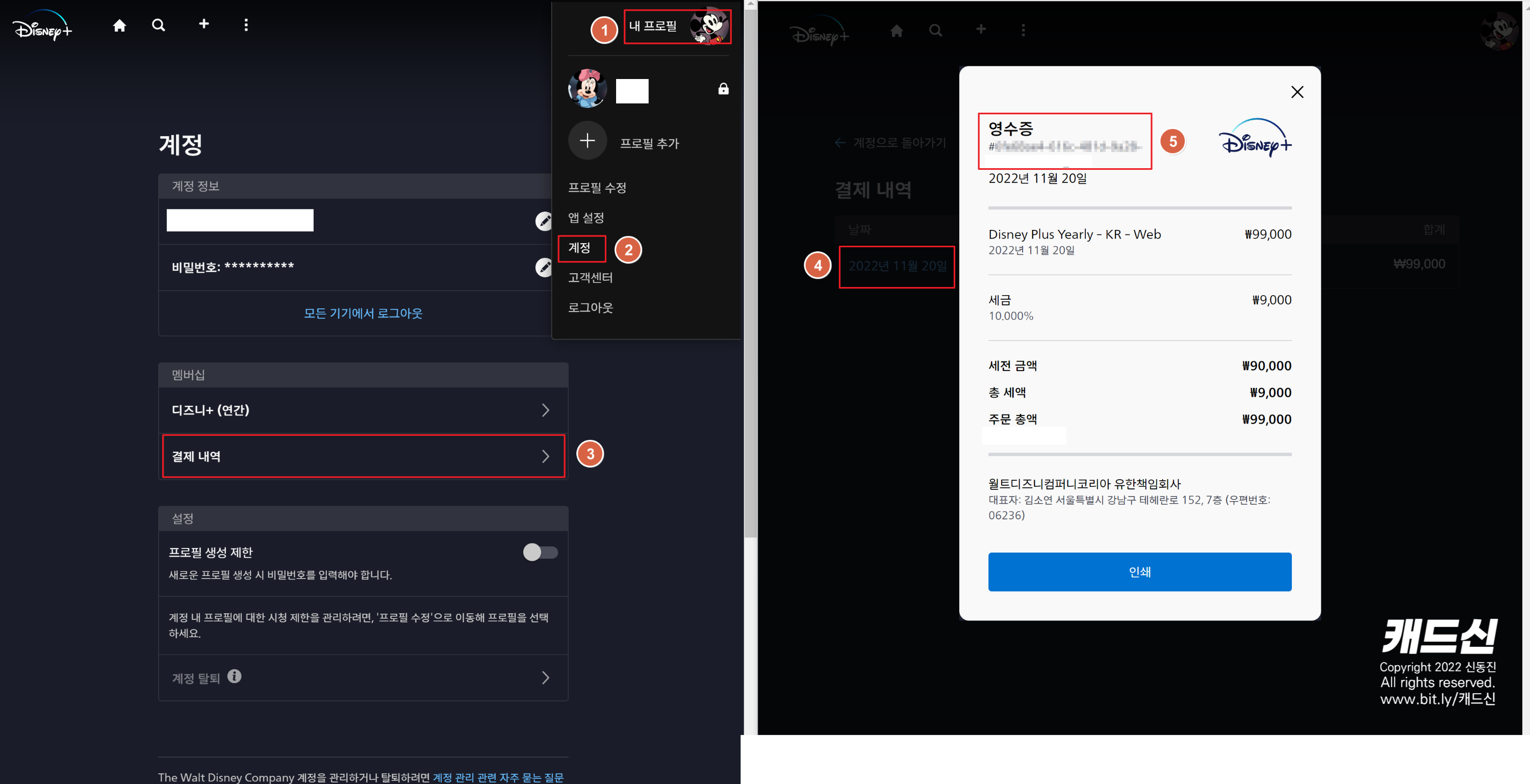Open the three-dot more menu
1530x784 pixels.
point(246,25)
